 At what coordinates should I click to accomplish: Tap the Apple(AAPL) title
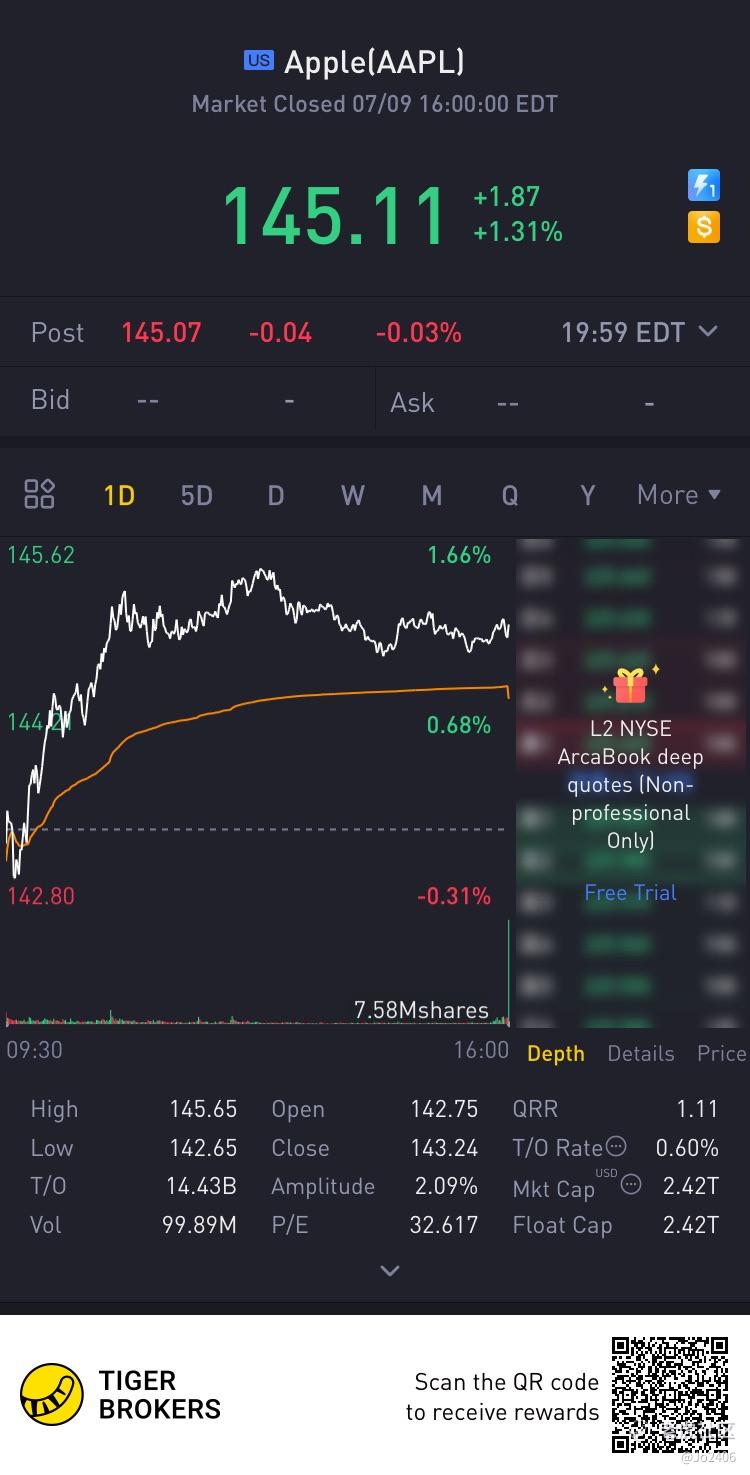pos(374,62)
